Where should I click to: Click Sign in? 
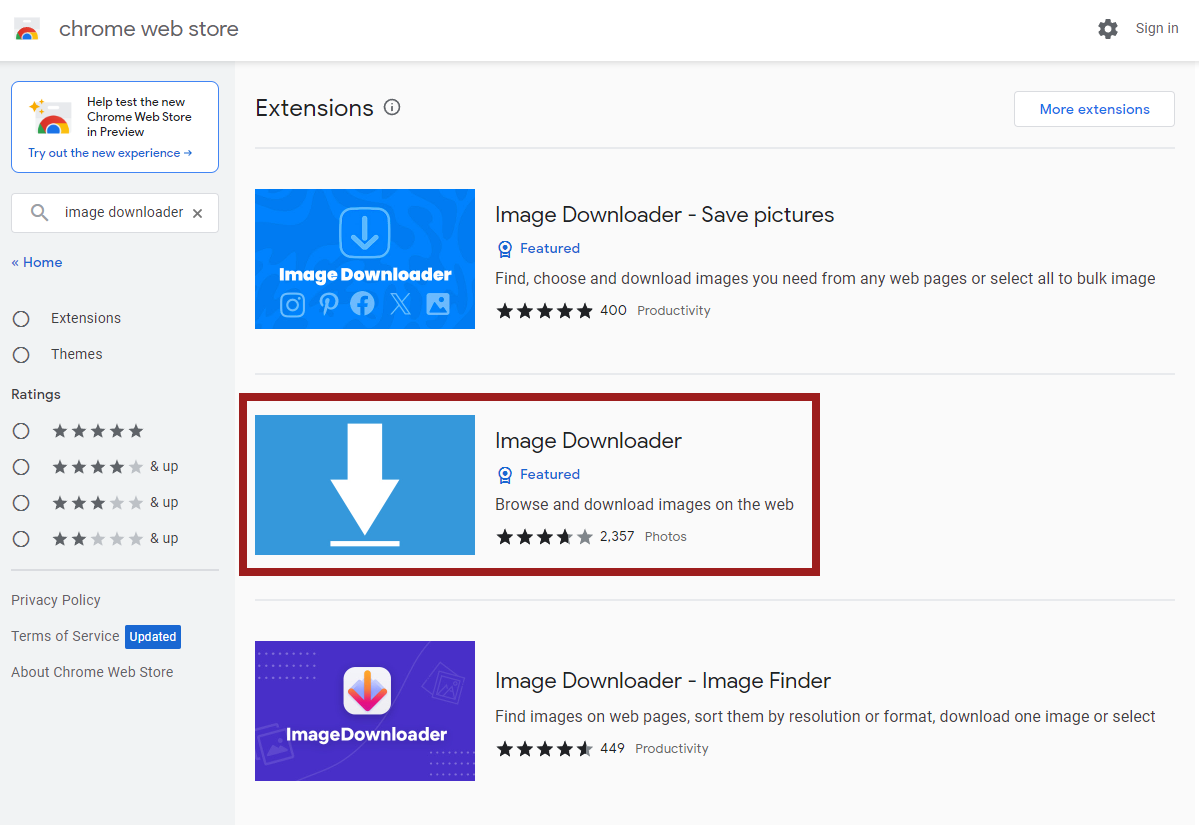click(x=1156, y=28)
